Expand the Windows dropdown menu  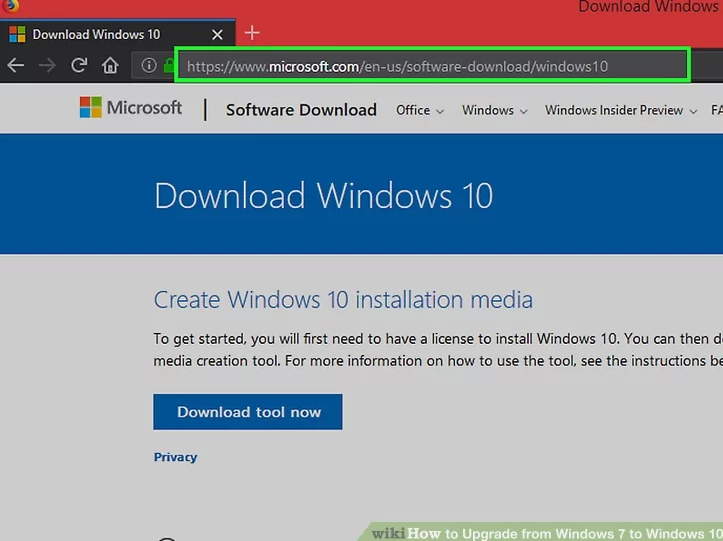494,110
